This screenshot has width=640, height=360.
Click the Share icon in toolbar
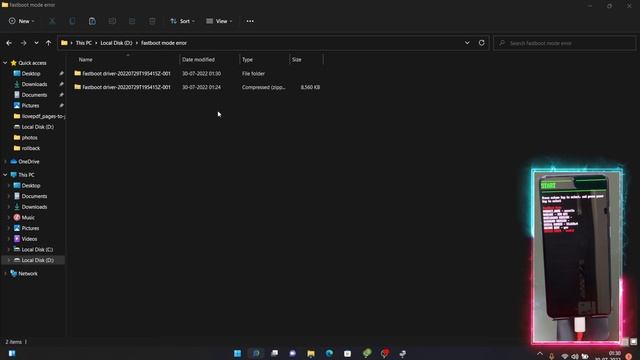(x=132, y=21)
